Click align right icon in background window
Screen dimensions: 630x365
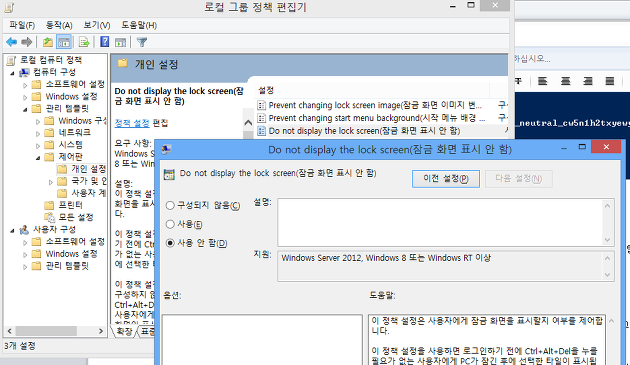[588, 81]
